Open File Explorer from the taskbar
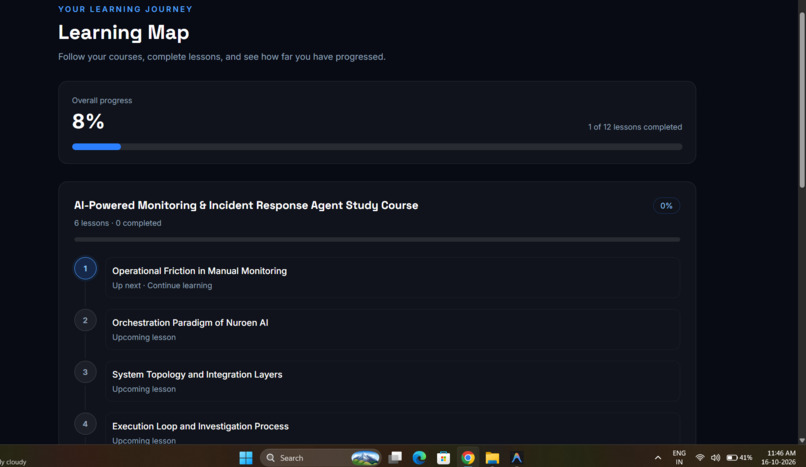Viewport: 806px width, 467px height. (492, 457)
